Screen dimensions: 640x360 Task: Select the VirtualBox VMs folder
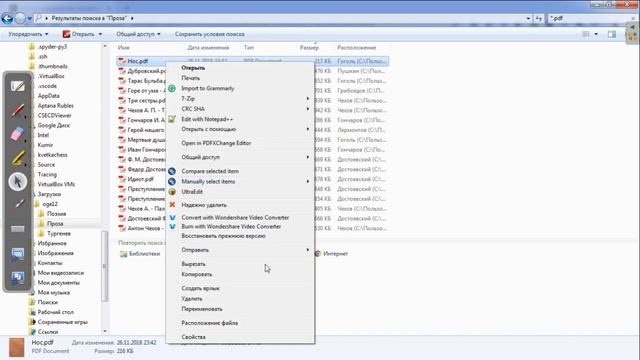[x=56, y=184]
